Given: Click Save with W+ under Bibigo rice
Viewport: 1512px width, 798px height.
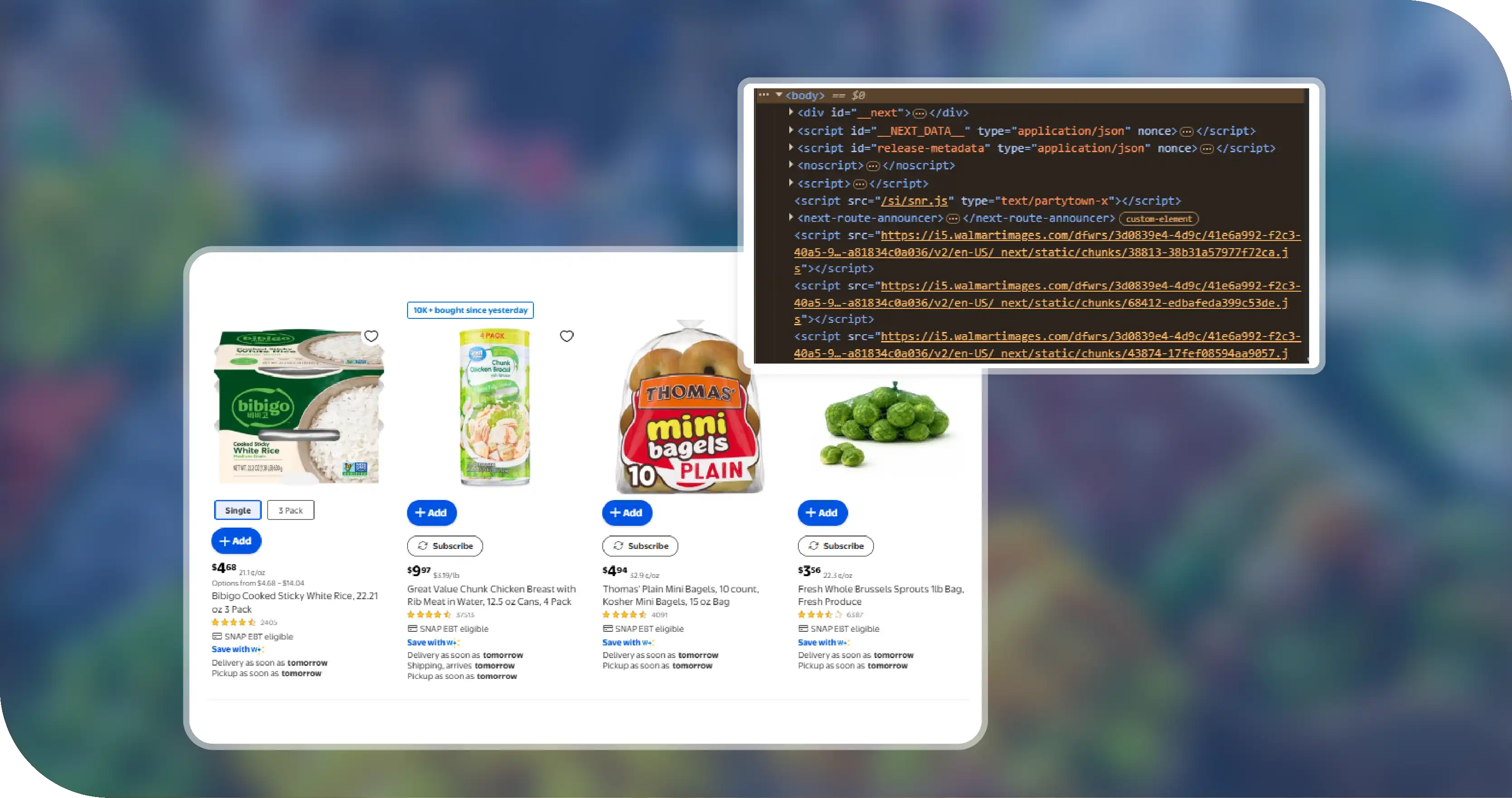Looking at the screenshot, I should tap(238, 649).
